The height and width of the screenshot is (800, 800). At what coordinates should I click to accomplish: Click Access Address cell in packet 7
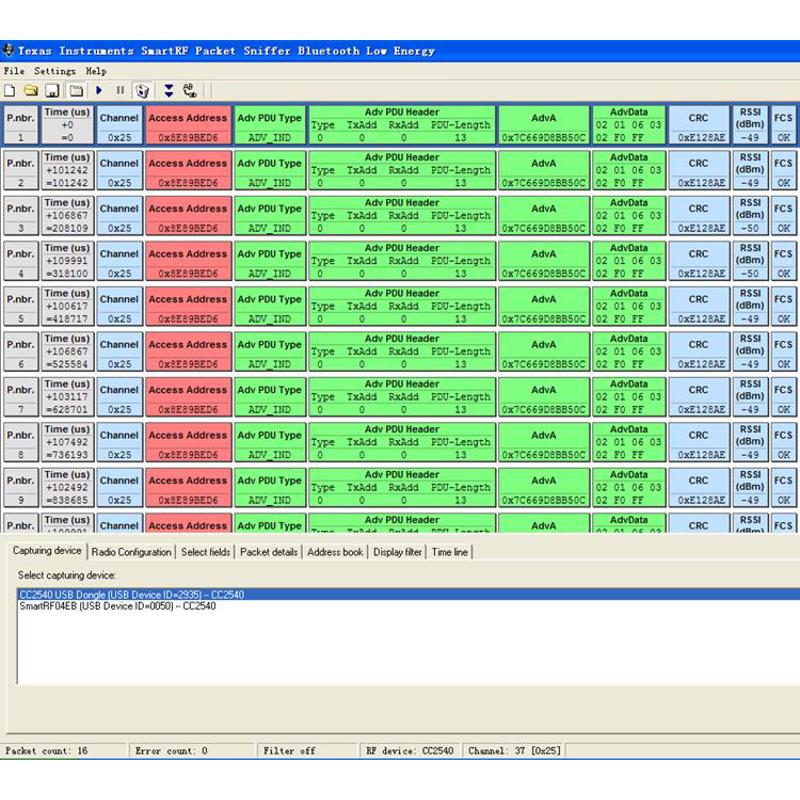tap(188, 397)
